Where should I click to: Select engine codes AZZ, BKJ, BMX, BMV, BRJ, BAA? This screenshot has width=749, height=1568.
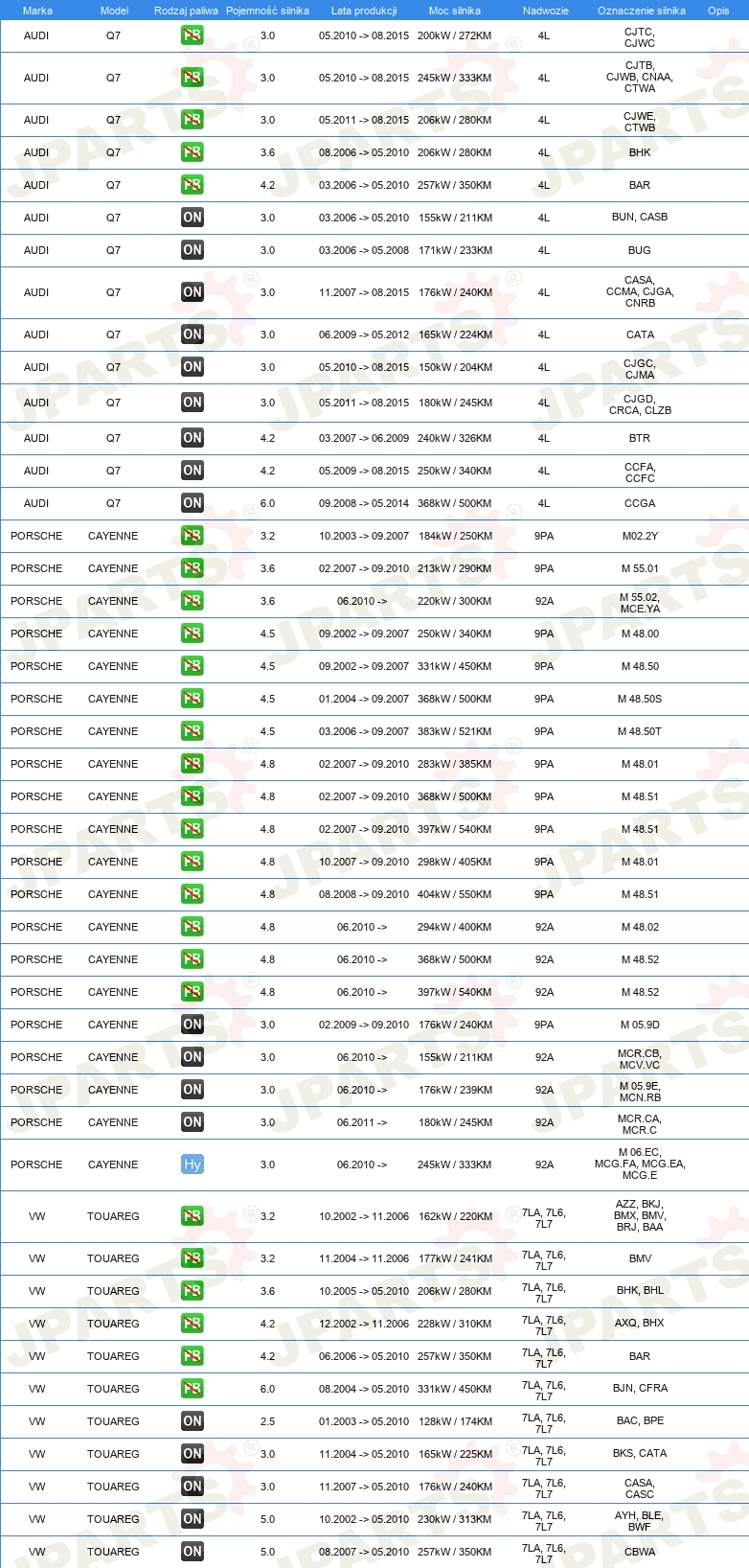(640, 1215)
